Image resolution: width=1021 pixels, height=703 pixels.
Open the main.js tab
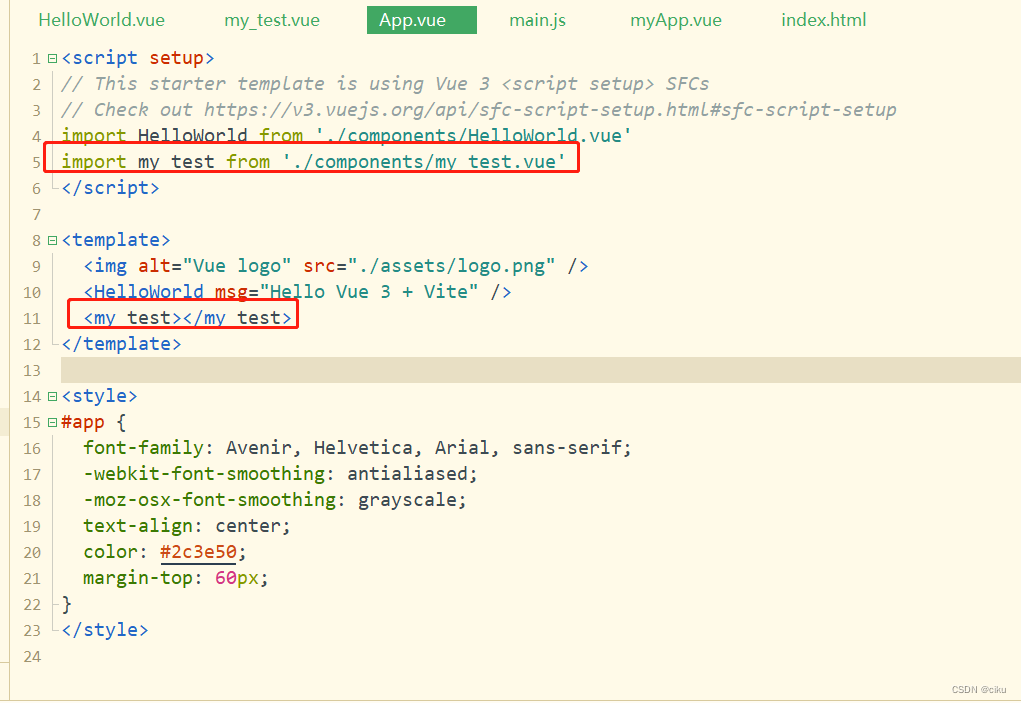pos(538,20)
